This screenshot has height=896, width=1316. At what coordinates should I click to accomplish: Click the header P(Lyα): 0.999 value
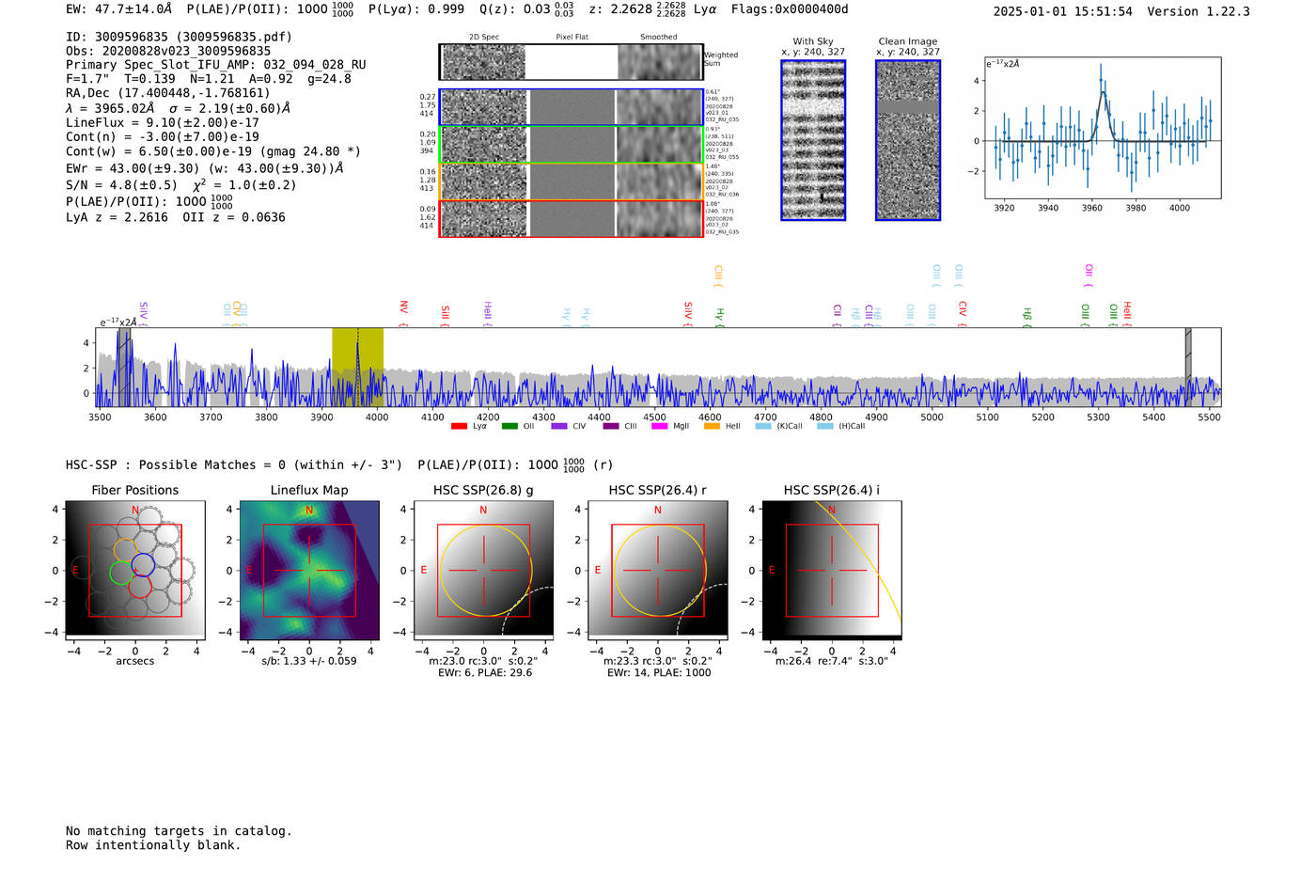pyautogui.click(x=415, y=8)
